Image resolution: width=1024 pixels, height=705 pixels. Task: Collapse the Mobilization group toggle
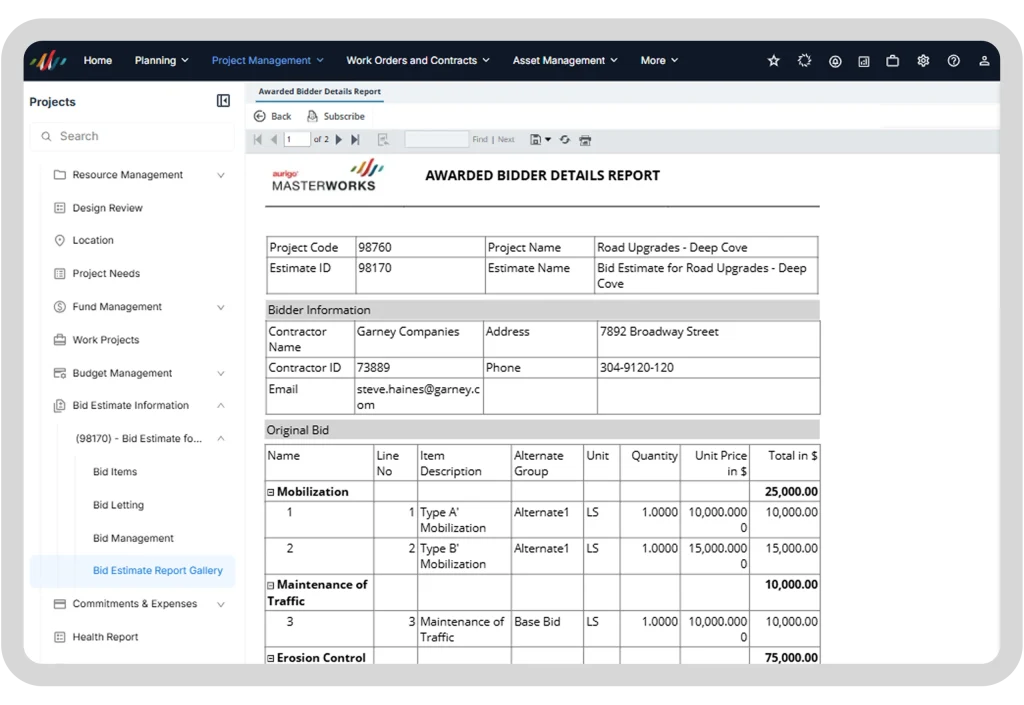pyautogui.click(x=270, y=493)
